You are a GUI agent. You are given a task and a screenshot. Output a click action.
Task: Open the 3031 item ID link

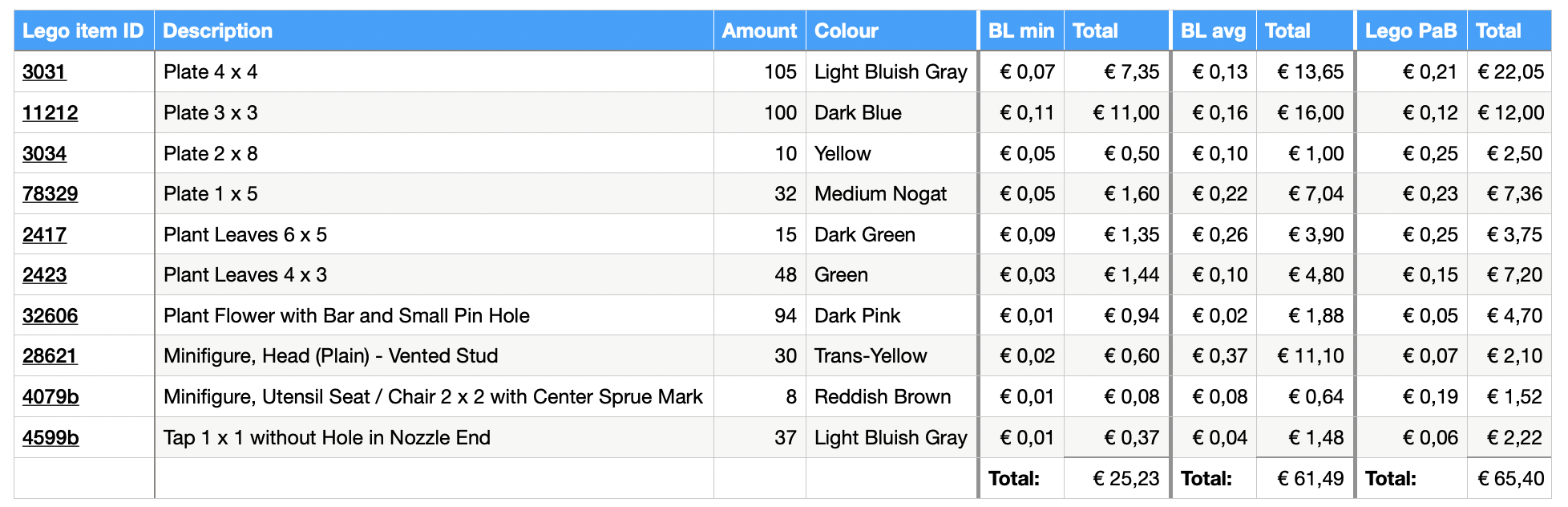coord(44,72)
